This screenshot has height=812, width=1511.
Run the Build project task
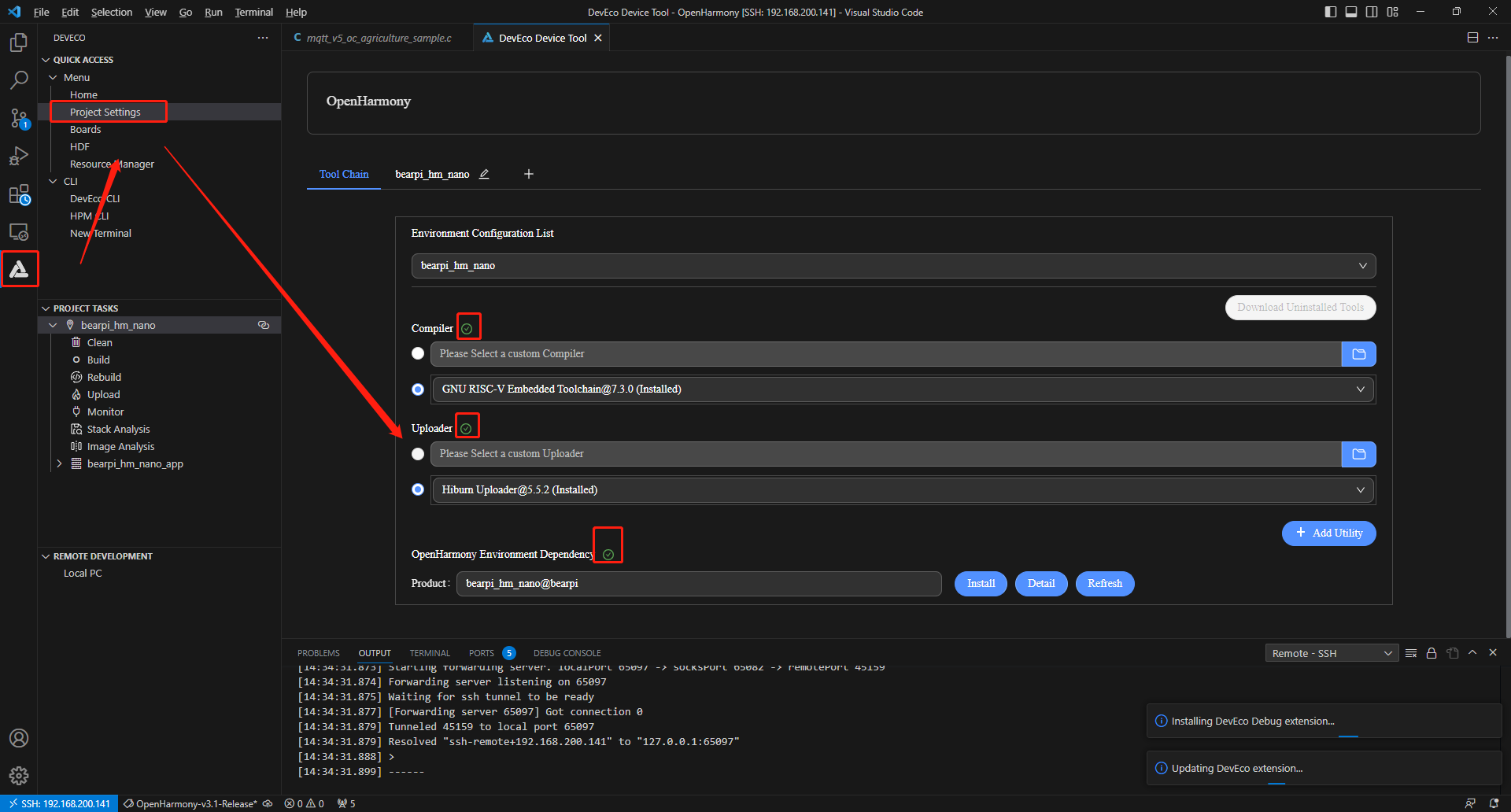point(98,360)
